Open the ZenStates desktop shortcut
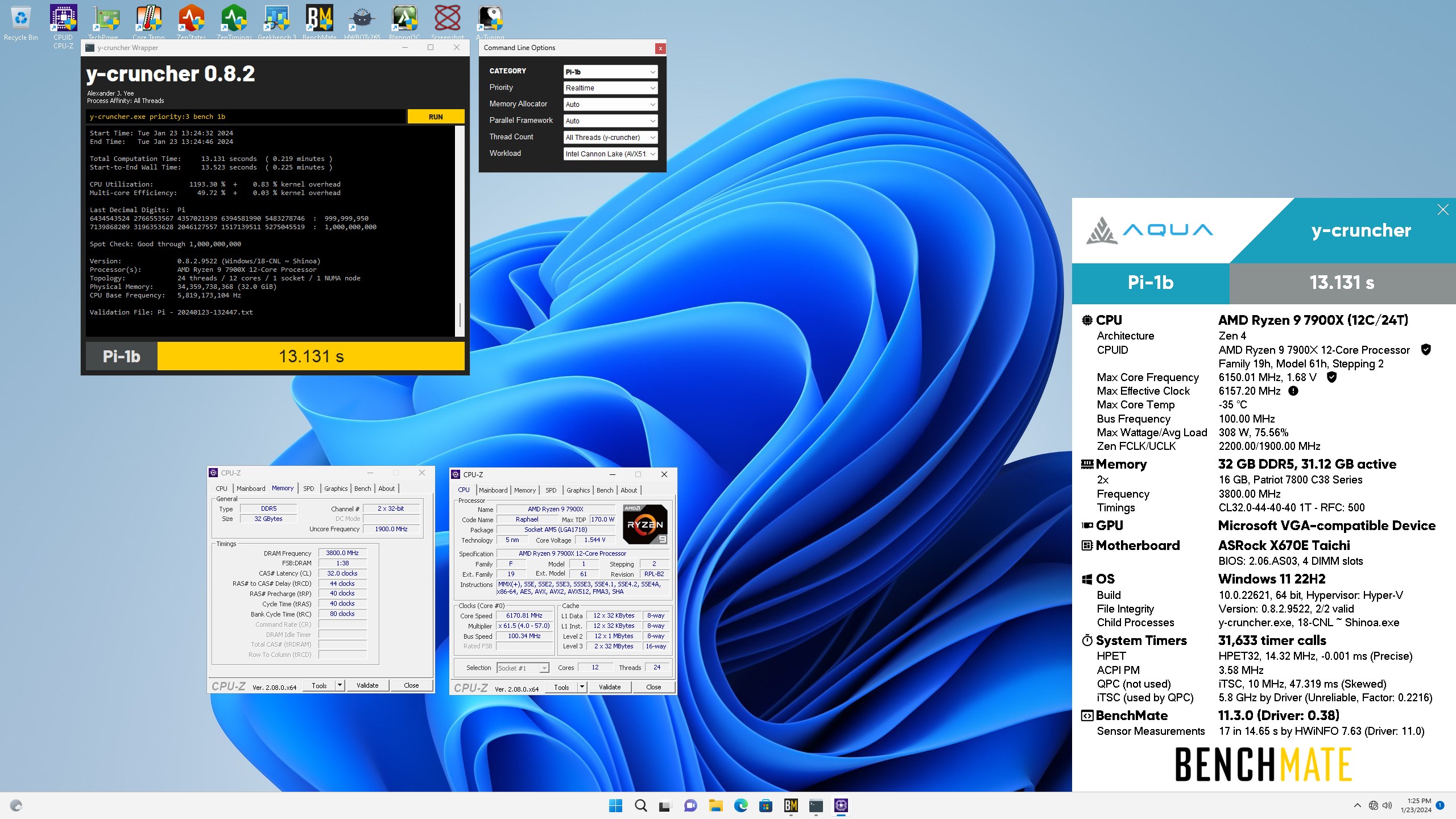Image resolution: width=1456 pixels, height=819 pixels. tap(191, 22)
